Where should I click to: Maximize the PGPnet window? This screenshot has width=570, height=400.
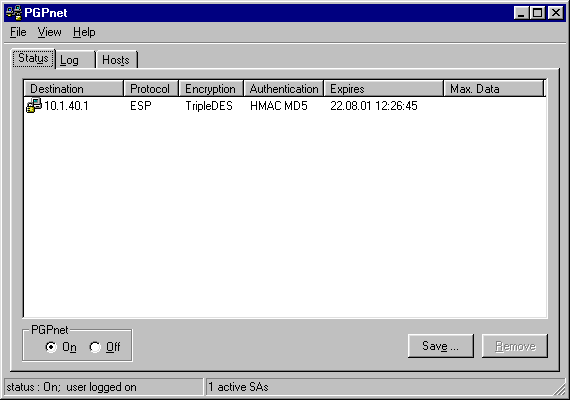pos(538,13)
